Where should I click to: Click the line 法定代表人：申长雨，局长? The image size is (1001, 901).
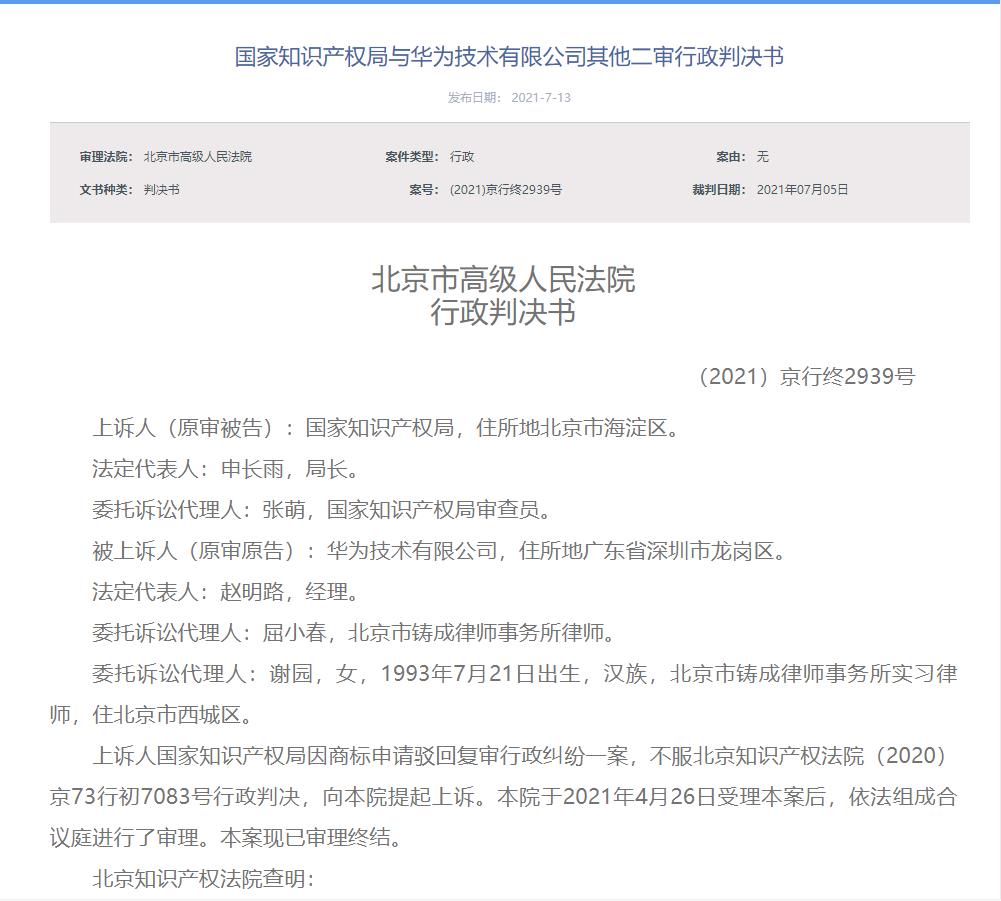(226, 469)
